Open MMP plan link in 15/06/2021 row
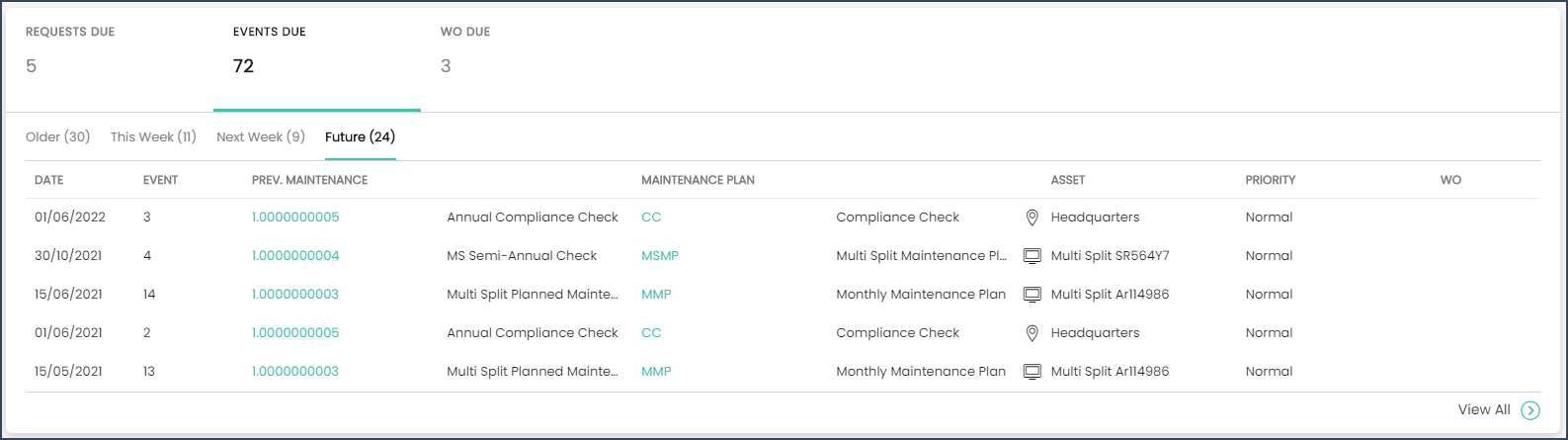The width and height of the screenshot is (1568, 440). [656, 294]
